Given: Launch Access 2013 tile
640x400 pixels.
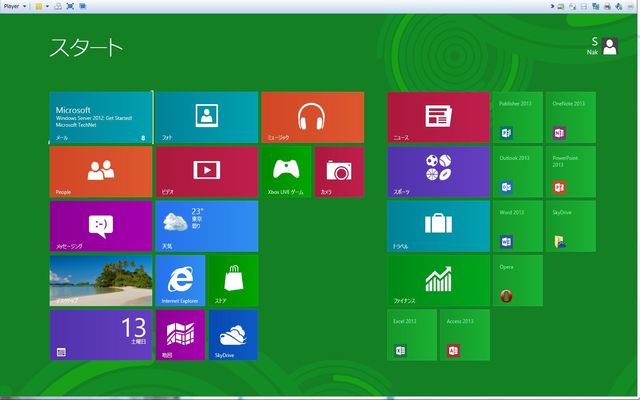Looking at the screenshot, I should click(465, 335).
